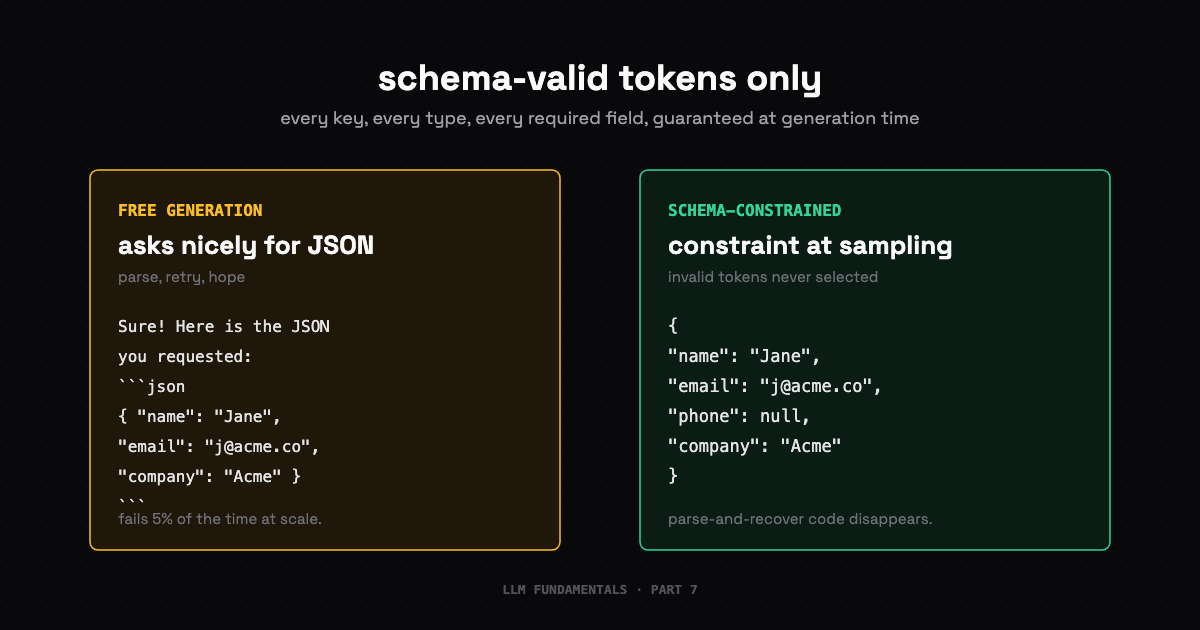Viewport: 1200px width, 630px height.
Task: Click the 'LLM FUNDAMENTALS · PART 7' footer
Action: 600,590
